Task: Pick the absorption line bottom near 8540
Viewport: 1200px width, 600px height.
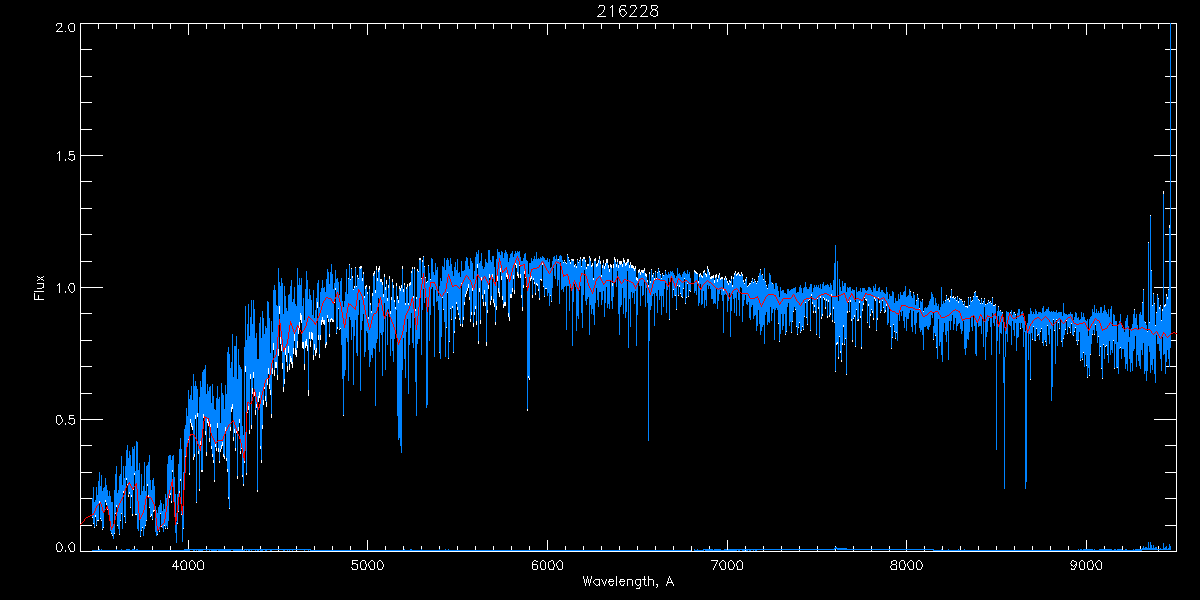Action: pyautogui.click(x=1004, y=487)
